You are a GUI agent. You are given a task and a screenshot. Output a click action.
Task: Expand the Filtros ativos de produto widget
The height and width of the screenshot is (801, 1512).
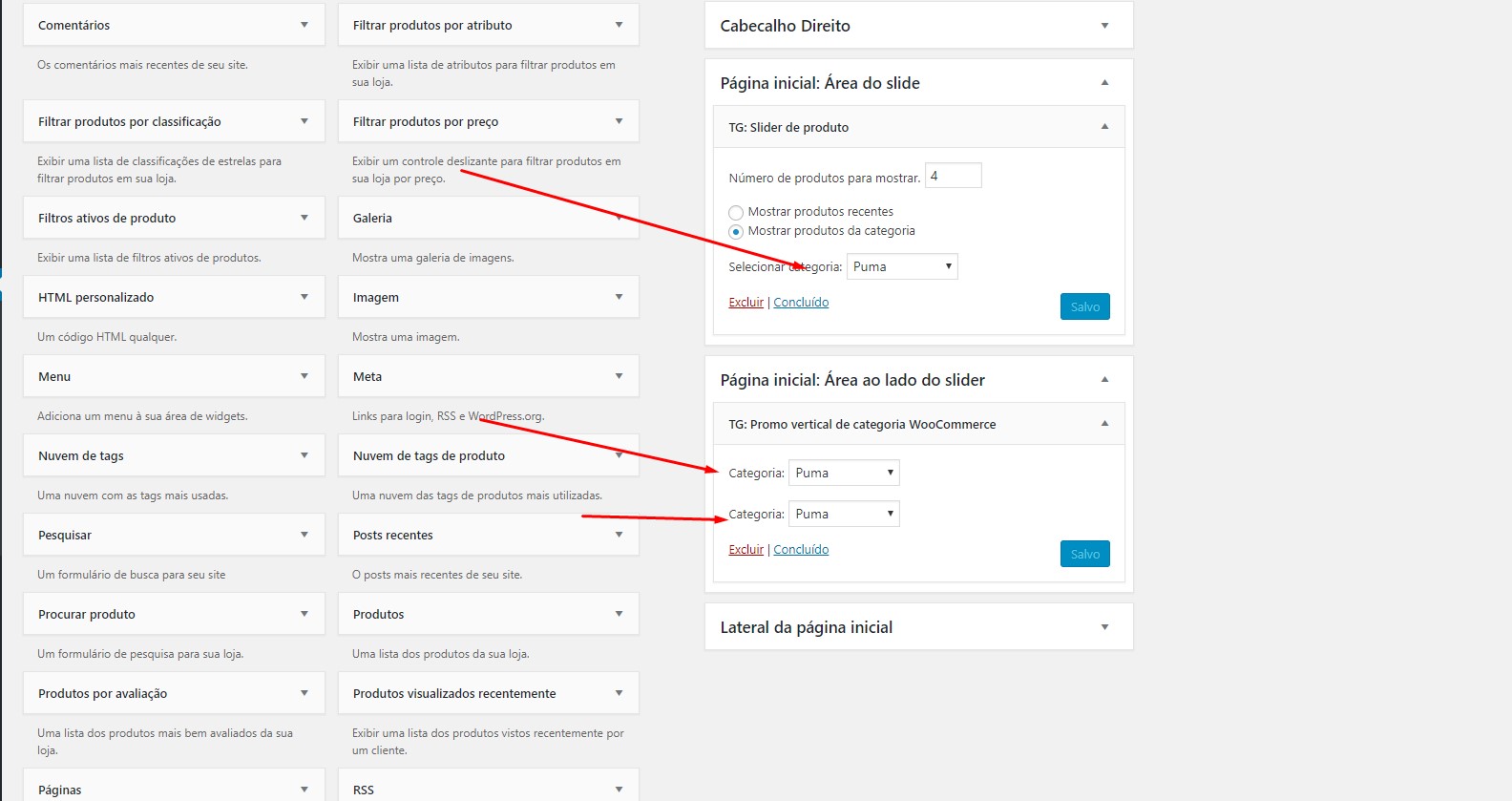click(x=174, y=218)
